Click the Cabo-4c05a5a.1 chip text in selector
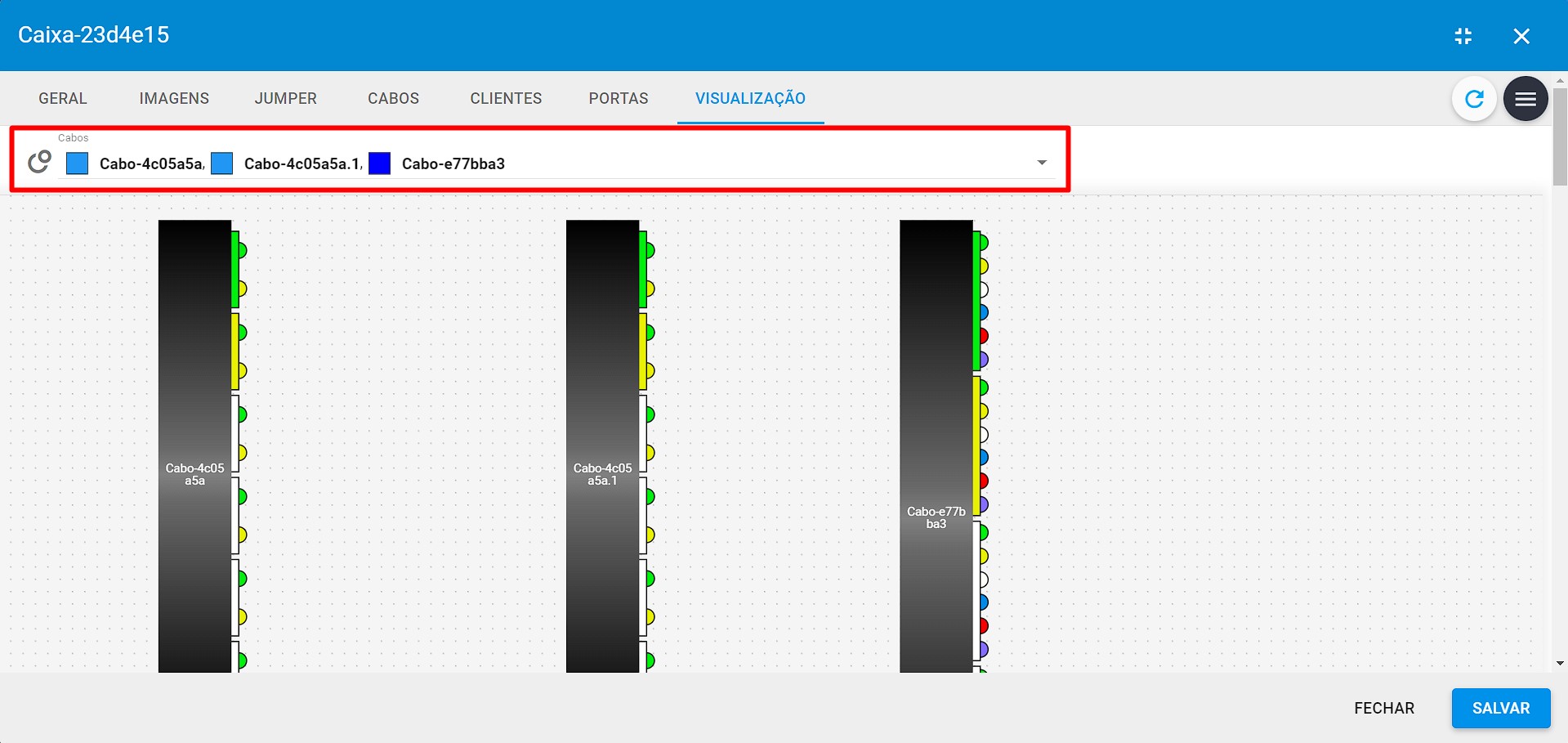 click(302, 163)
